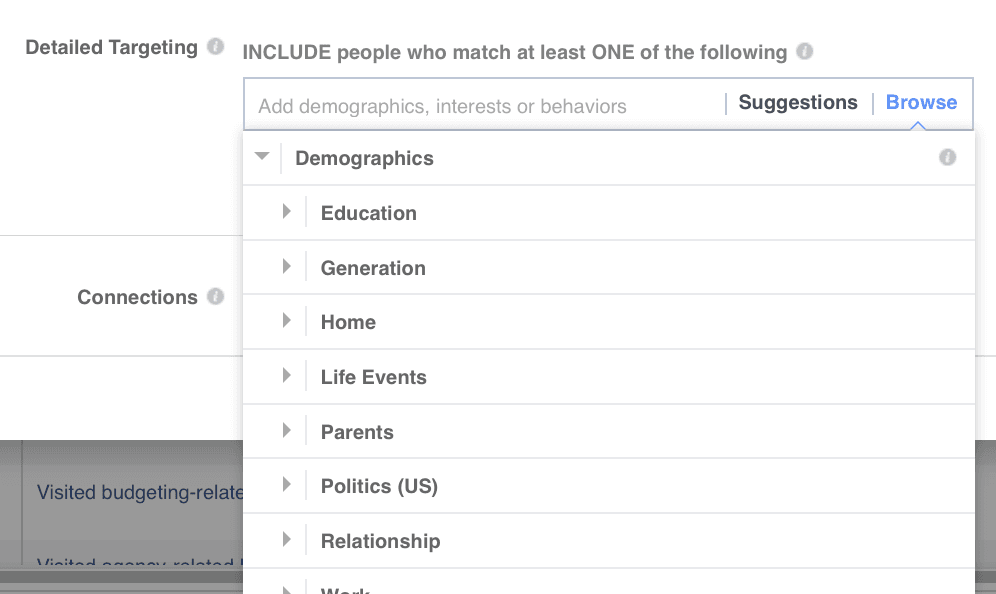Click info icon in Demographics row
The width and height of the screenshot is (996, 594).
tap(947, 158)
